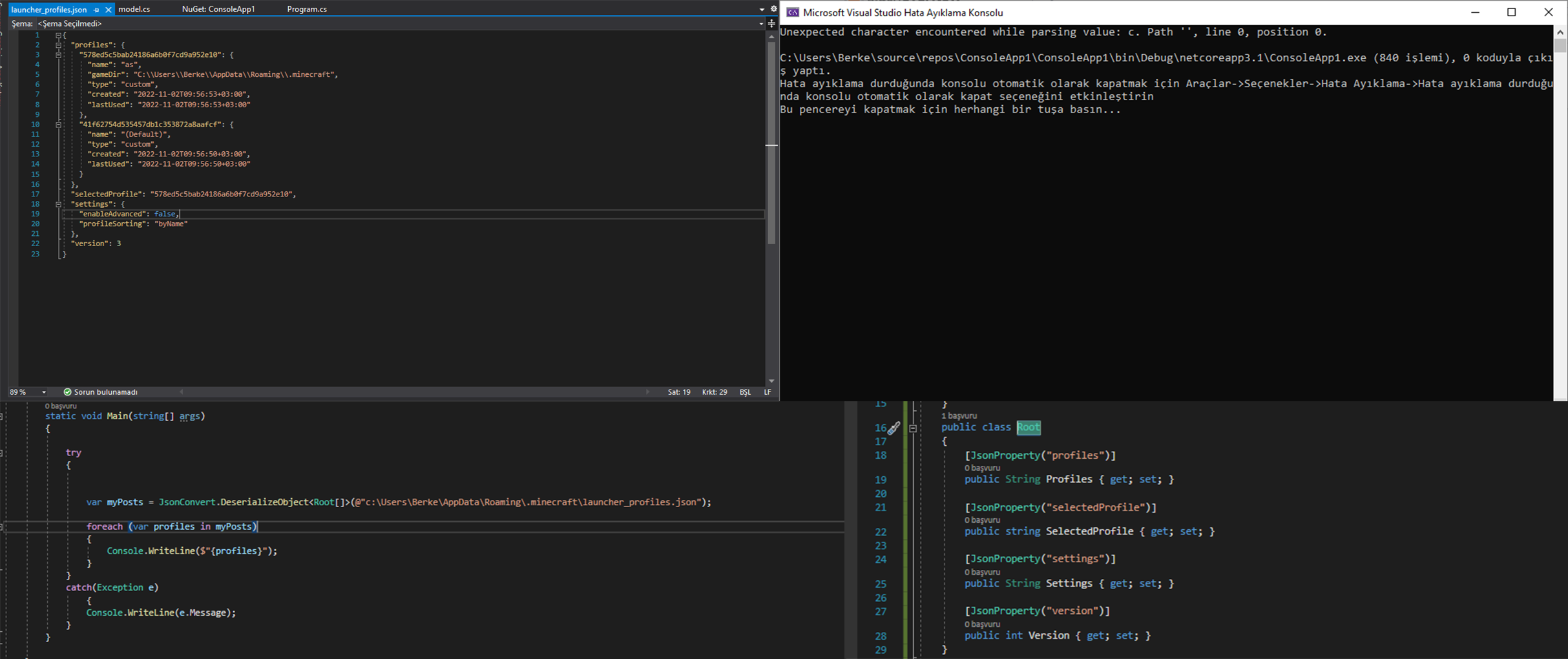
Task: Minimize the Hata Ayıklama Konsolu window
Action: 1475,12
